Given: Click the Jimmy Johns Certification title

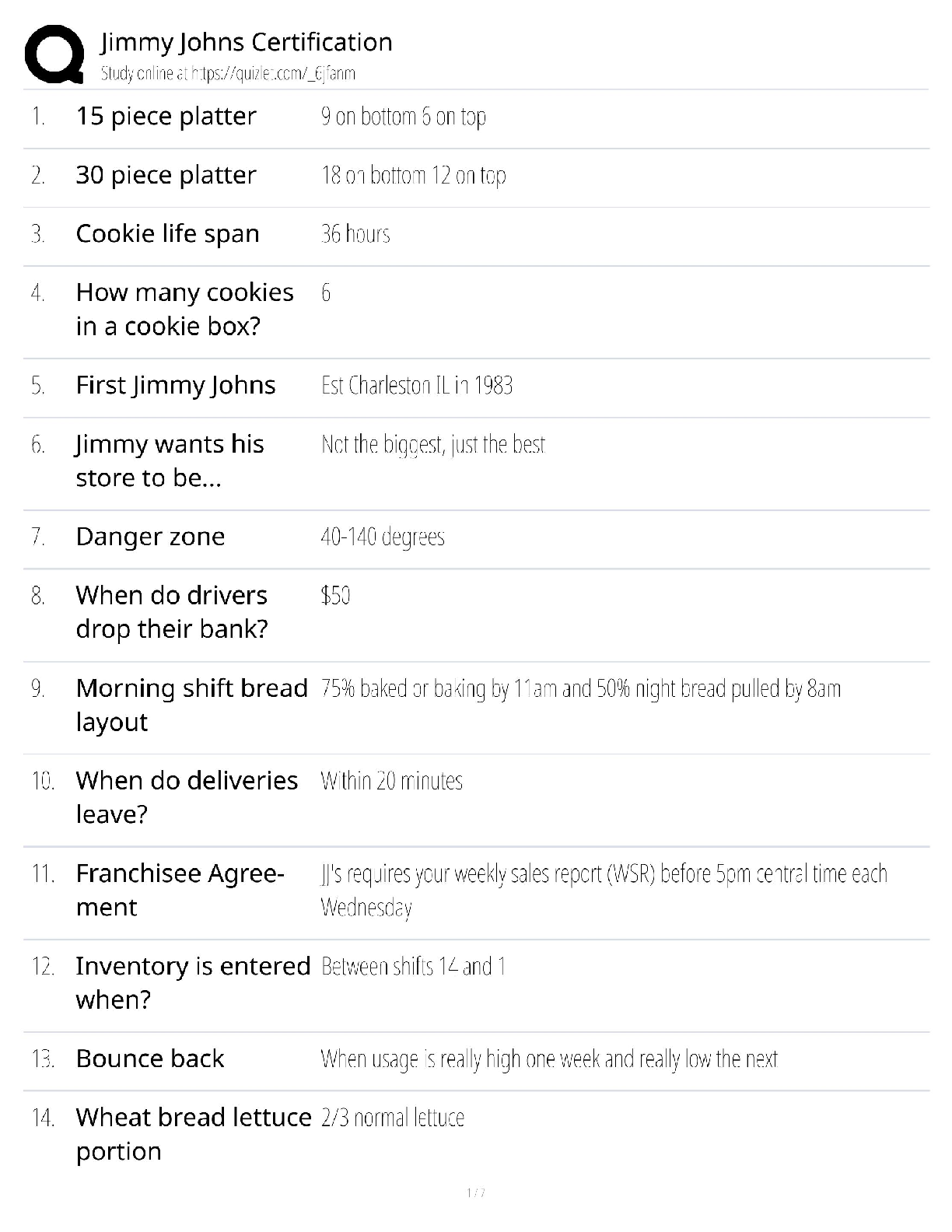Looking at the screenshot, I should (247, 42).
